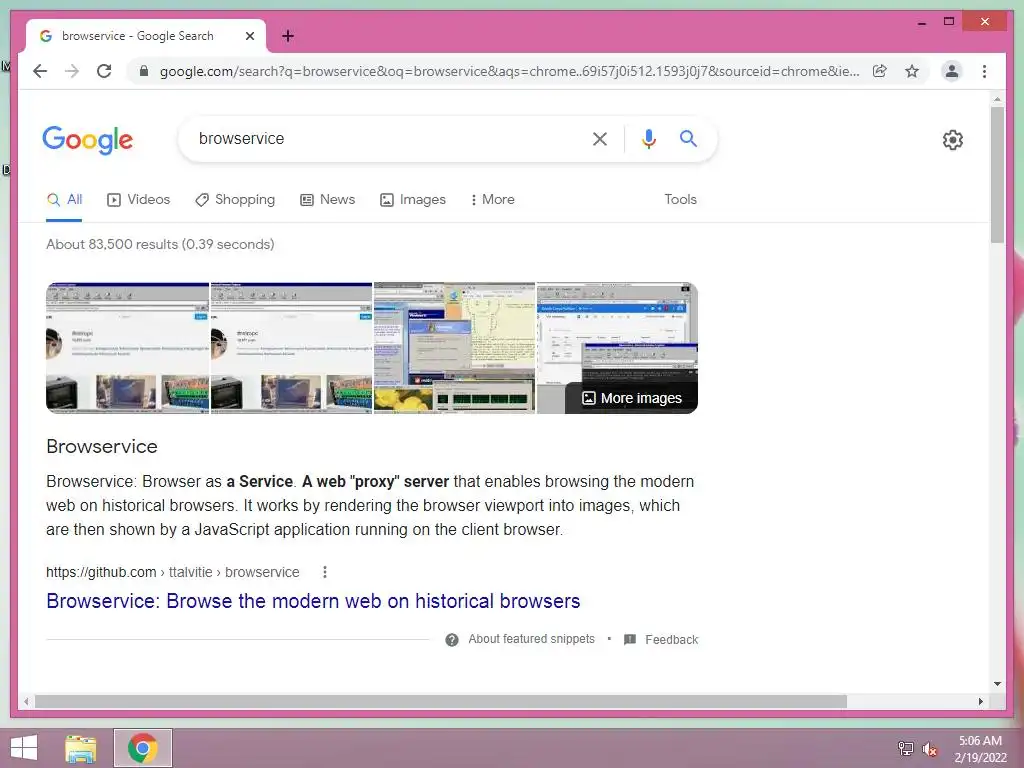Image resolution: width=1024 pixels, height=768 pixels.
Task: Click the scroll right arrow
Action: click(980, 701)
